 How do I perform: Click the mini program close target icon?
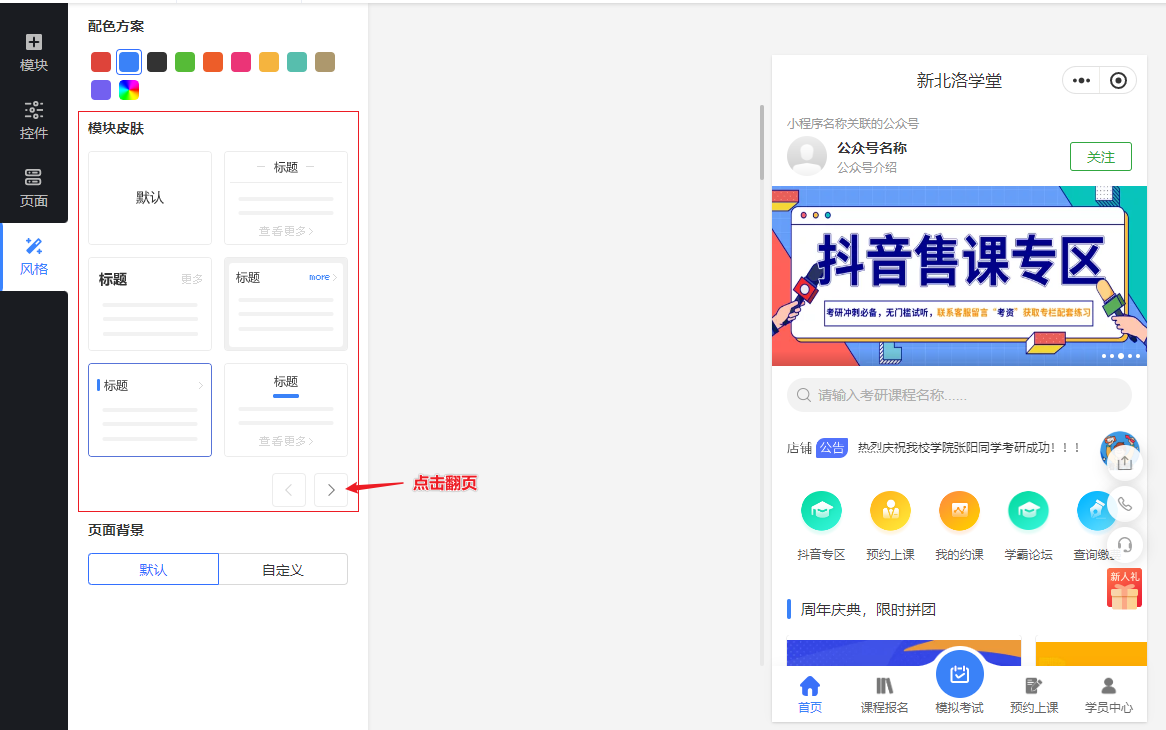1118,80
